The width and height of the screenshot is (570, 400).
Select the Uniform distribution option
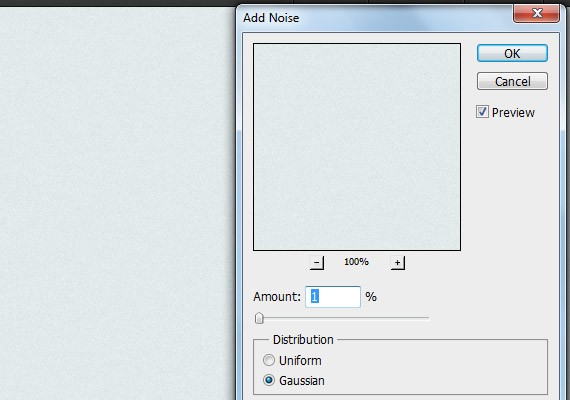point(269,360)
